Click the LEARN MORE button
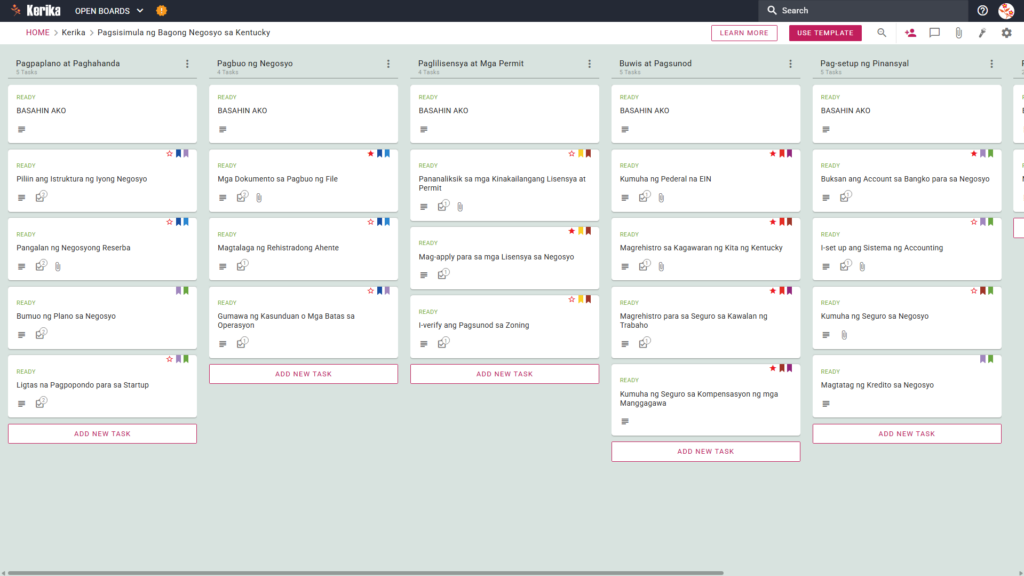Screen dimensions: 1024x576 coord(744,33)
